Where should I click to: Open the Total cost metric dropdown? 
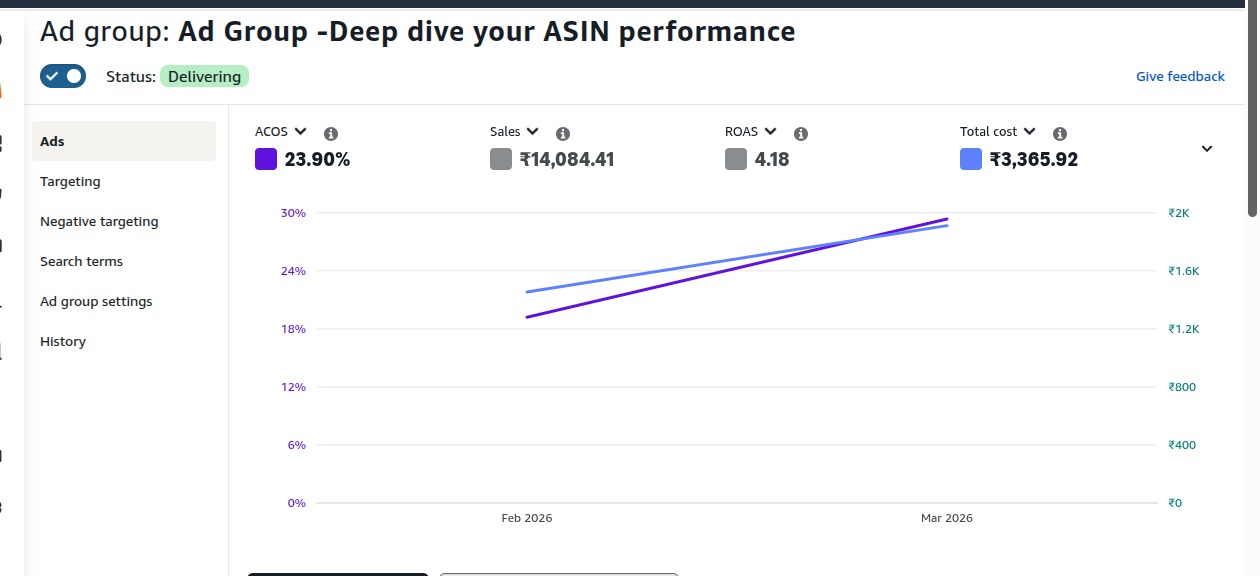[x=1029, y=132]
